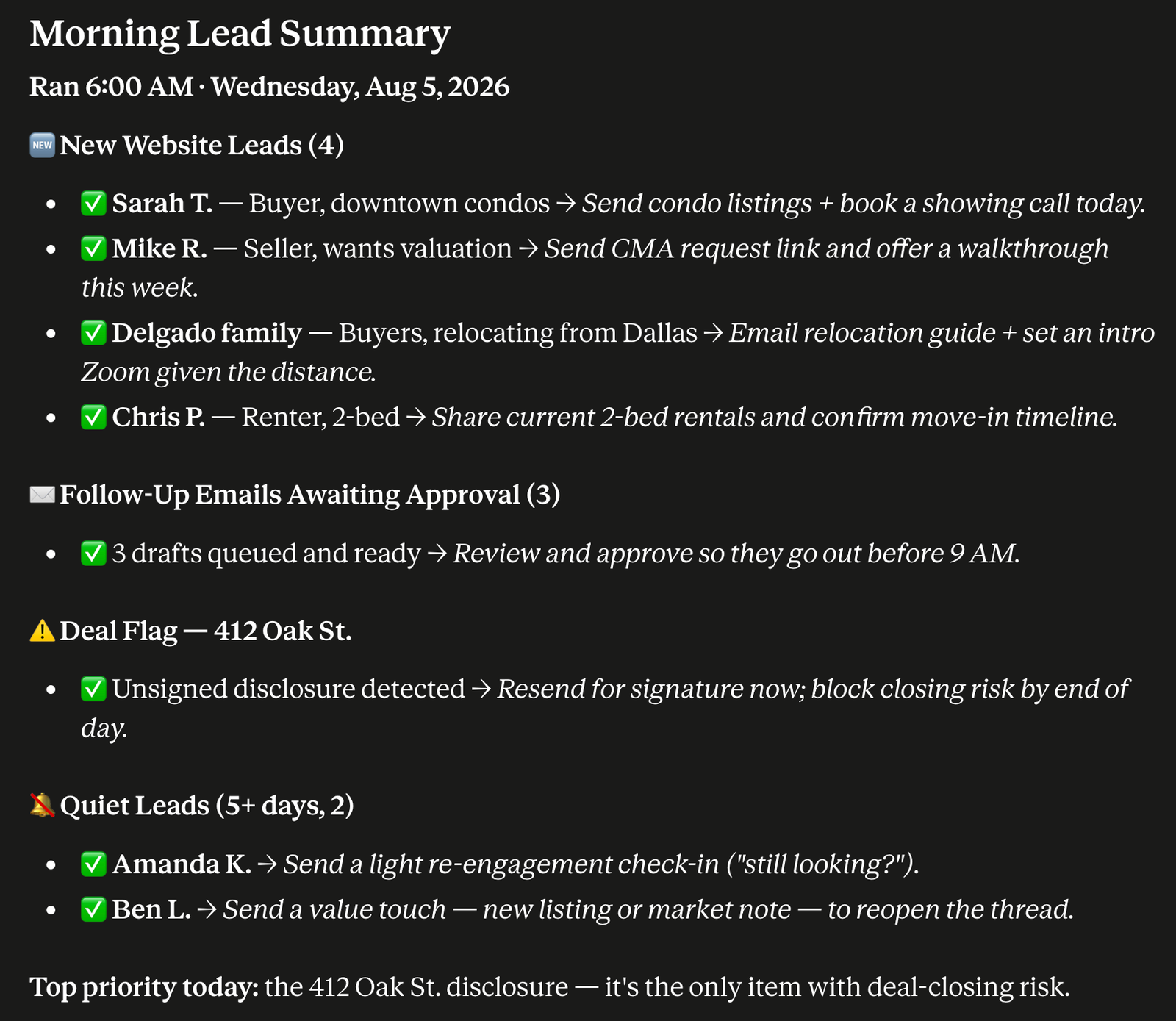Click the green checkmark next to Sarah T.
The image size is (1176, 1021).
[93, 204]
